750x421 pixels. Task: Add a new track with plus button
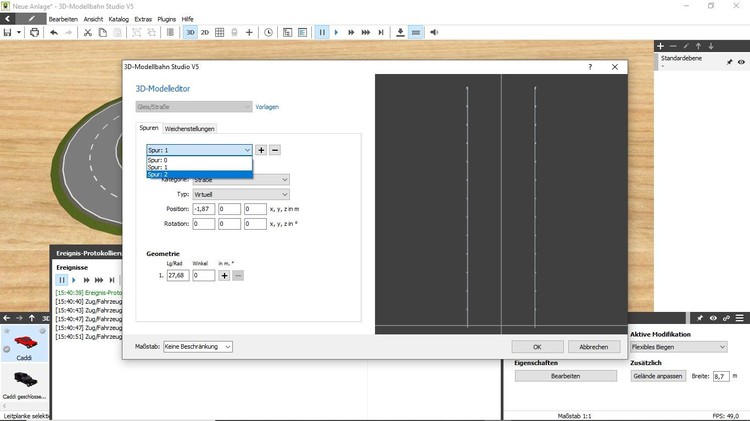click(261, 150)
